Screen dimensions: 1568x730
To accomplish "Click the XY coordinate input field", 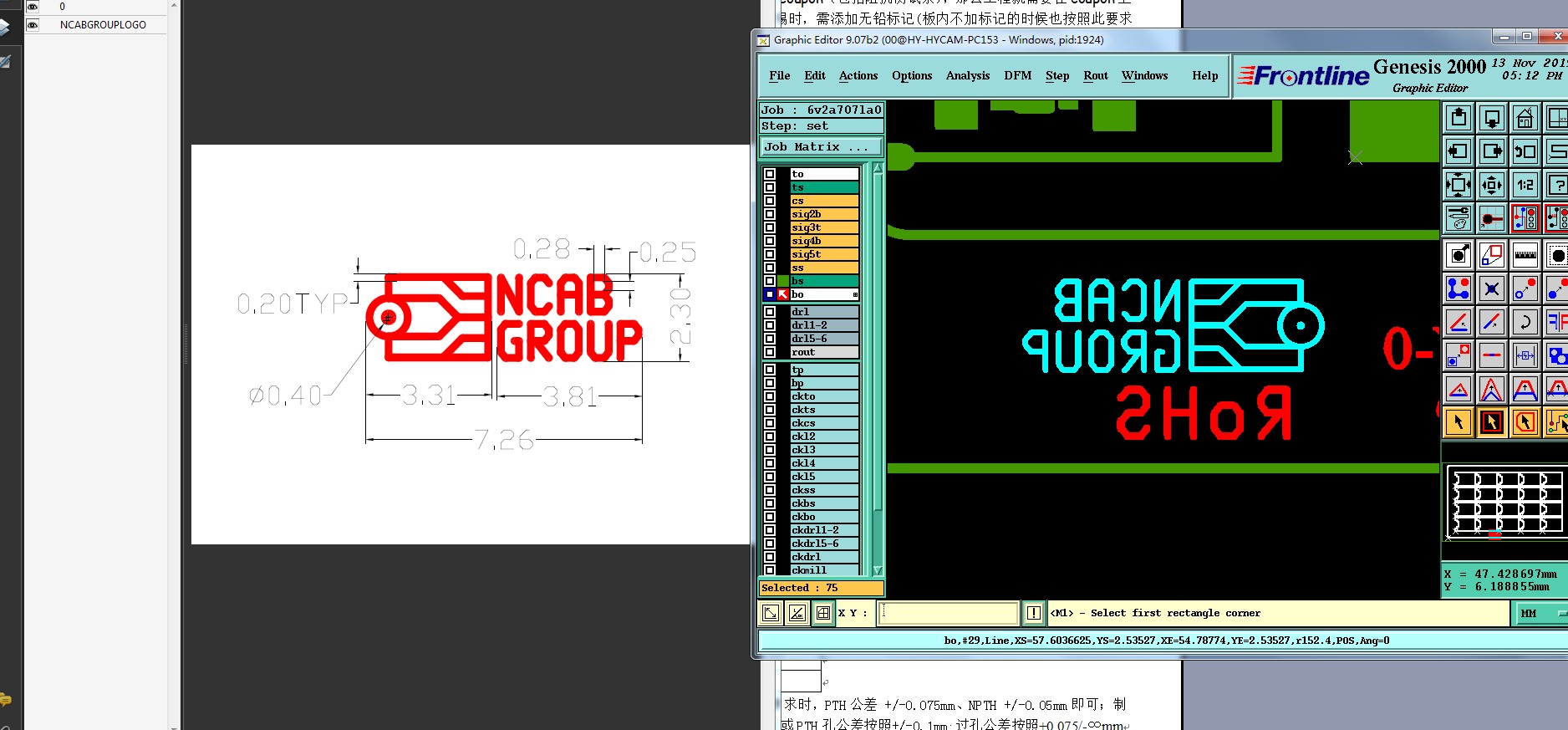I will pyautogui.click(x=949, y=613).
